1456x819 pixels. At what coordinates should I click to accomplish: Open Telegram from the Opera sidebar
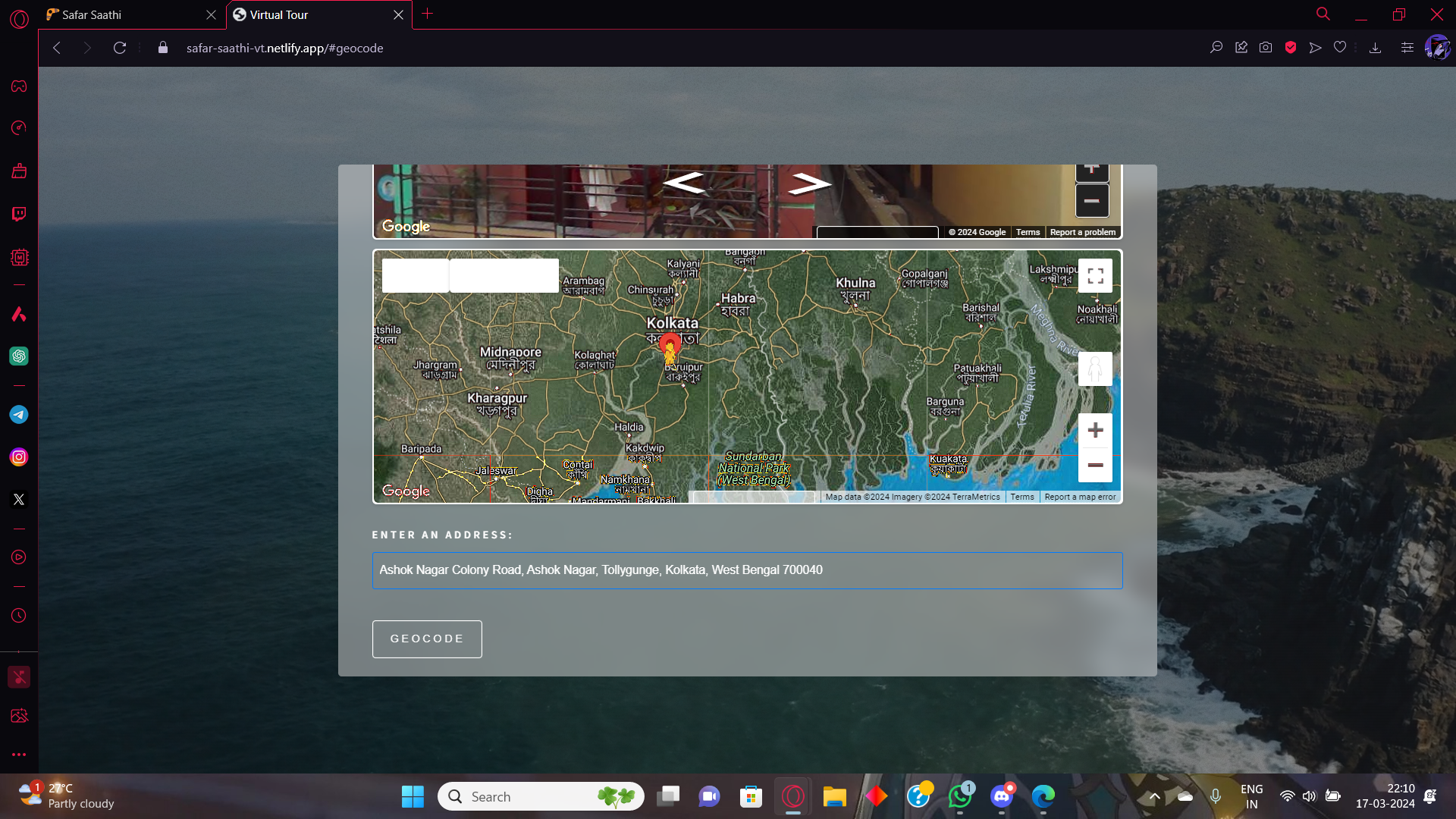(19, 415)
